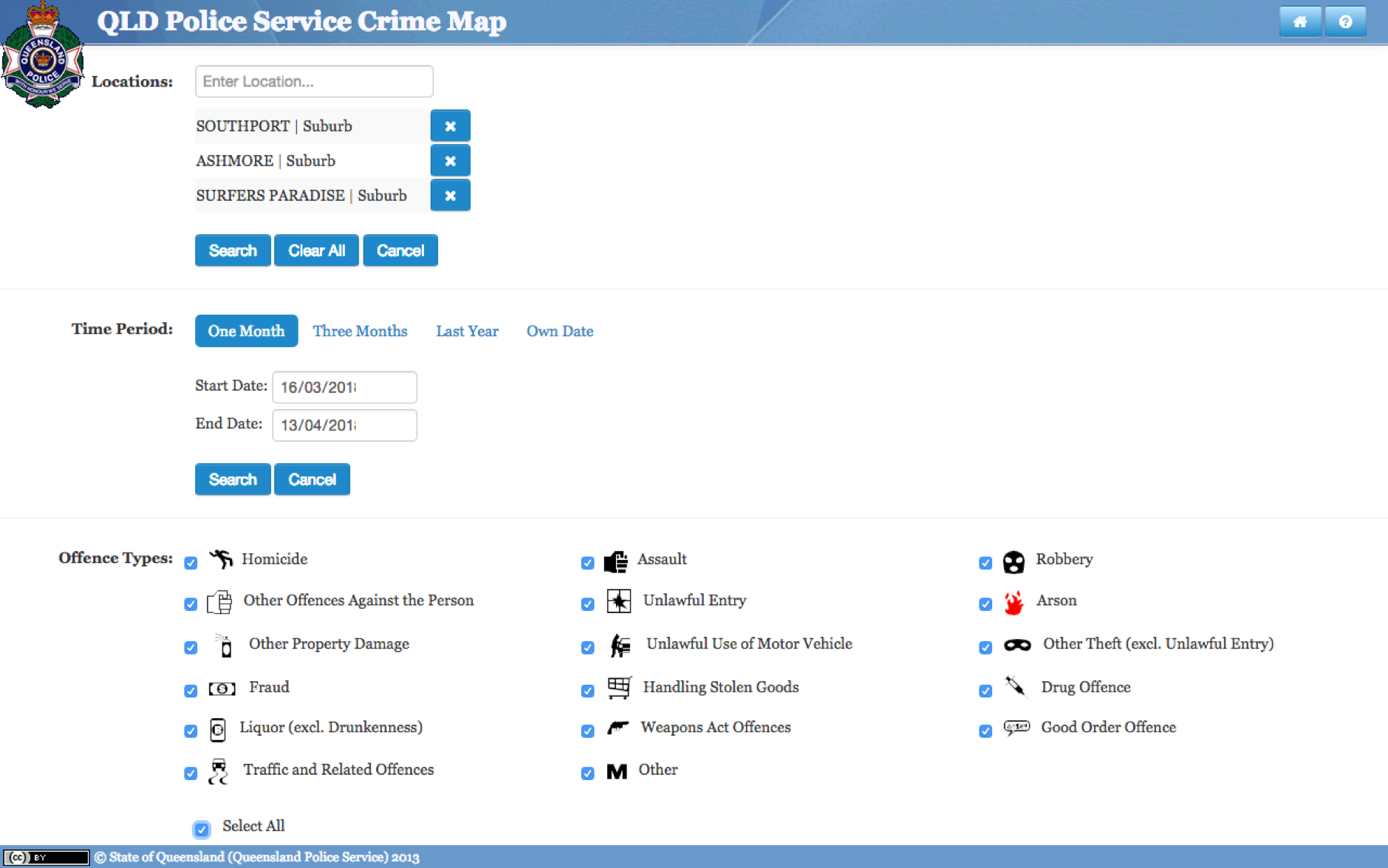Click the Assault fist icon
This screenshot has width=1388, height=868.
(616, 561)
